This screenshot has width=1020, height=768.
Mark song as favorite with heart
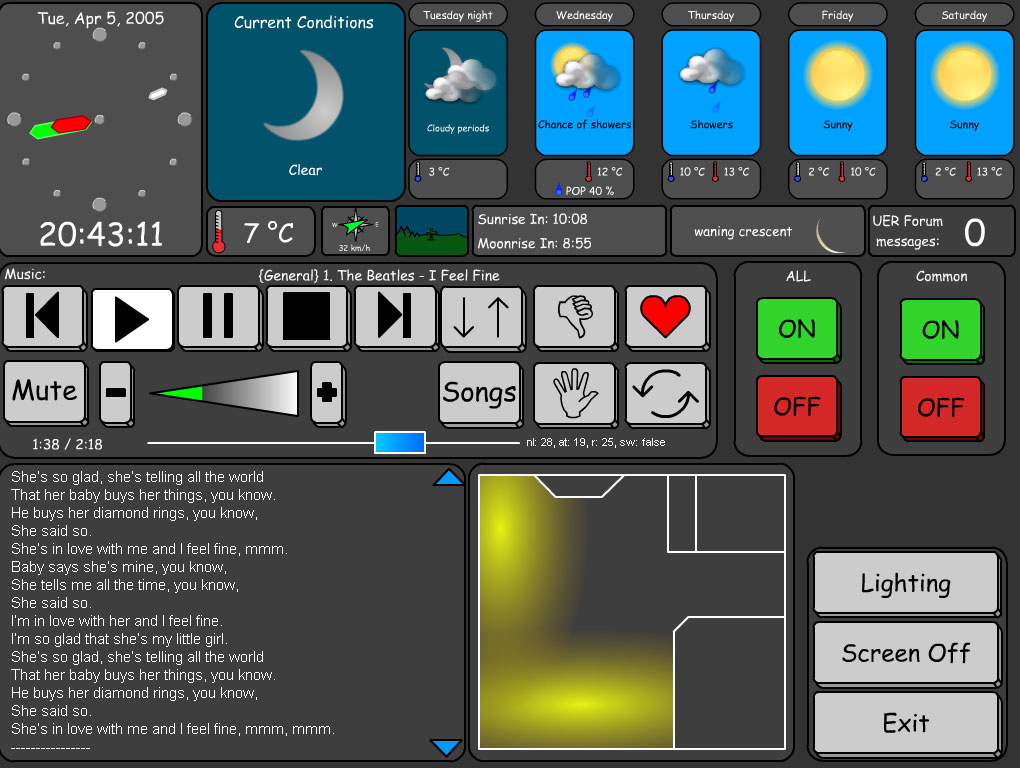pyautogui.click(x=665, y=317)
